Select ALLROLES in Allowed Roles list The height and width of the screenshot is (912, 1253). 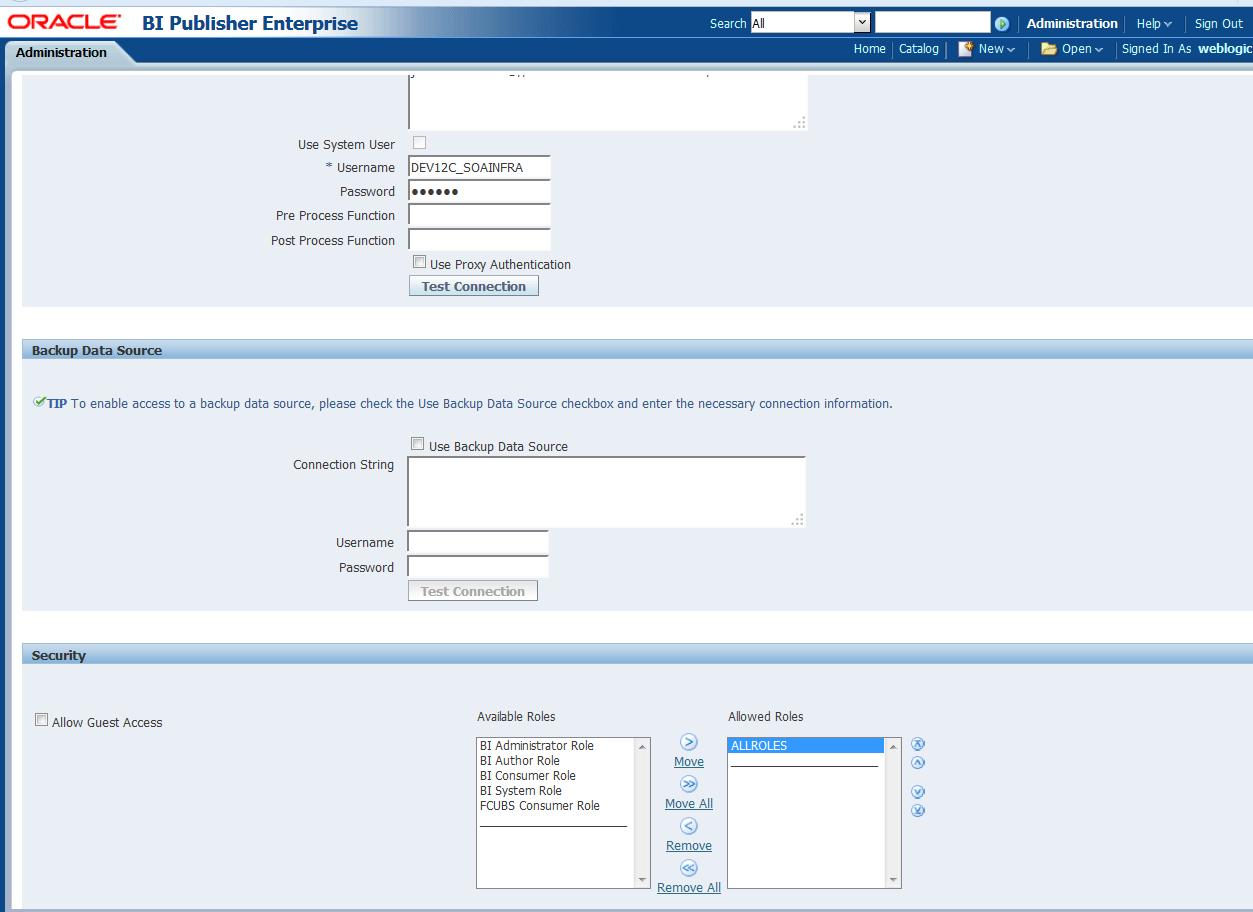[x=806, y=746]
